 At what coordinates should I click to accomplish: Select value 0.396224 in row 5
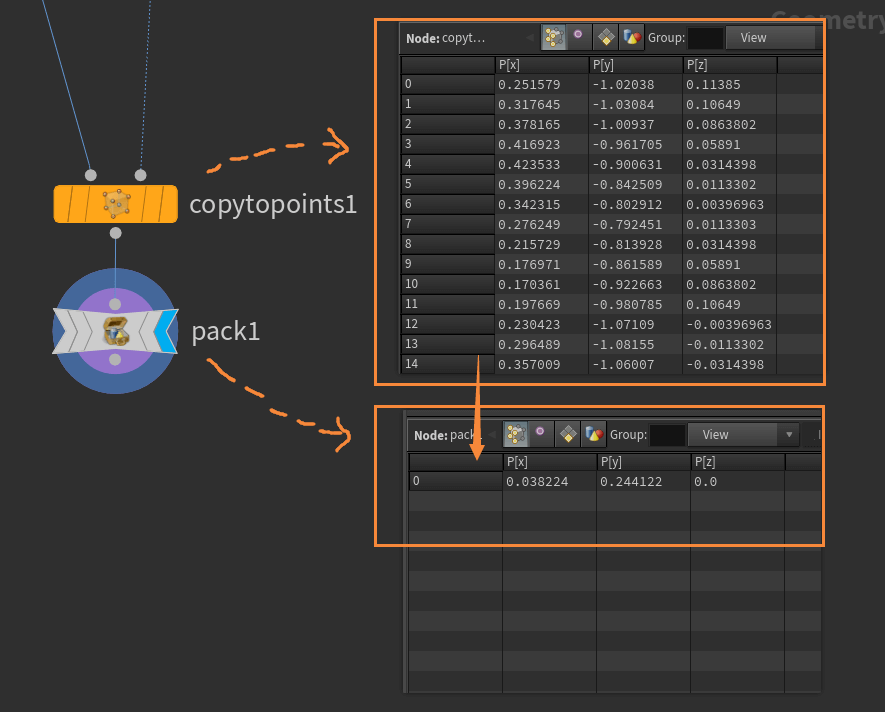tap(529, 185)
